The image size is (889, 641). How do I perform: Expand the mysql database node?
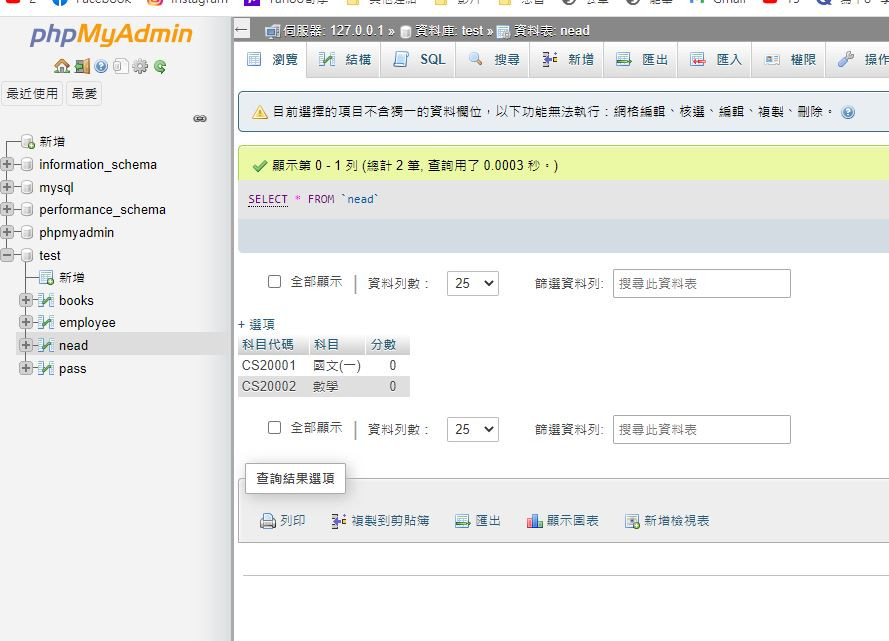pos(7,187)
